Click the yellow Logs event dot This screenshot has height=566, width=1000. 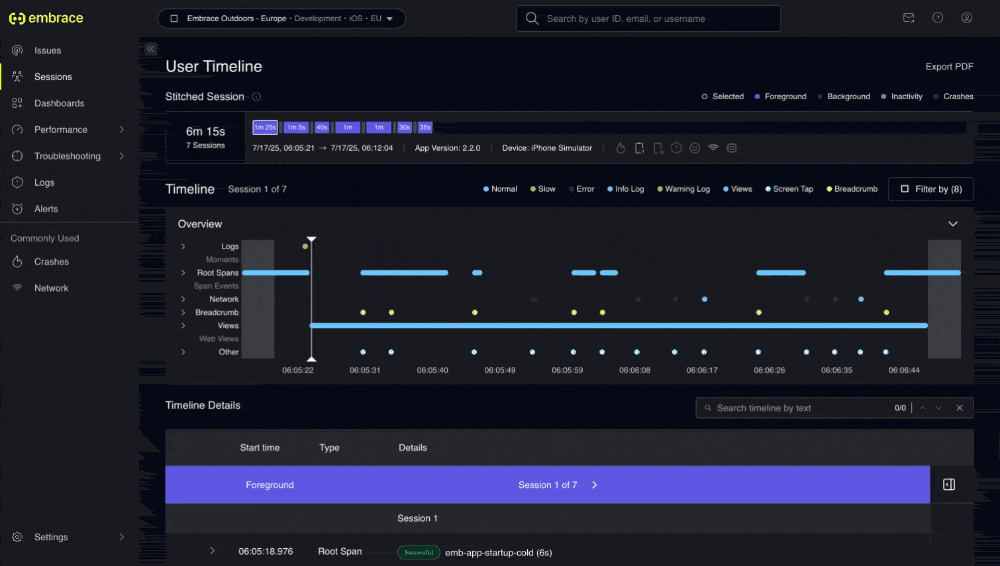click(305, 246)
